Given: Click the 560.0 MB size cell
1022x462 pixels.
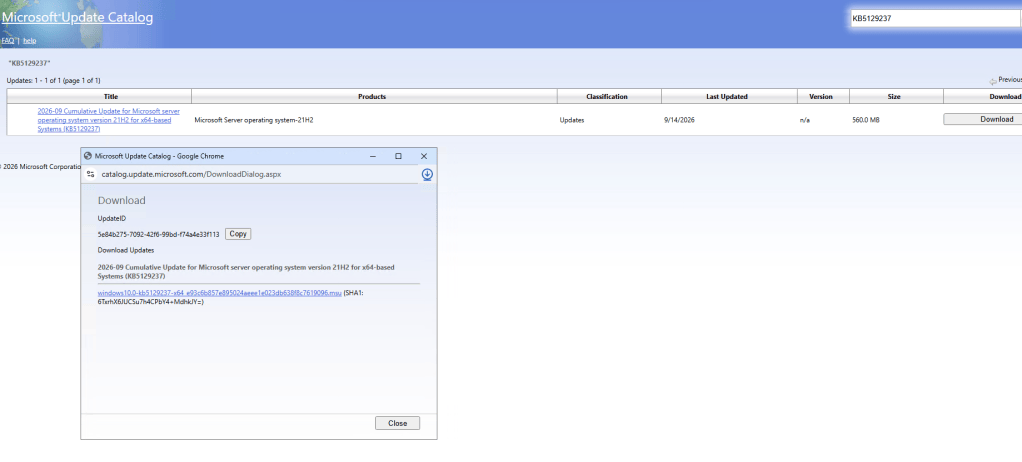Looking at the screenshot, I should [866, 120].
